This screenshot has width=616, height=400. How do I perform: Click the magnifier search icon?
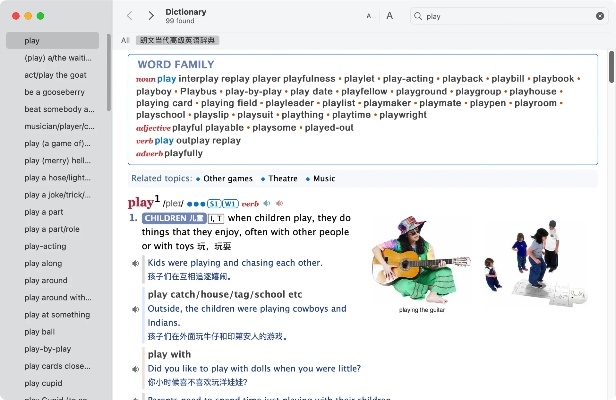coord(418,16)
